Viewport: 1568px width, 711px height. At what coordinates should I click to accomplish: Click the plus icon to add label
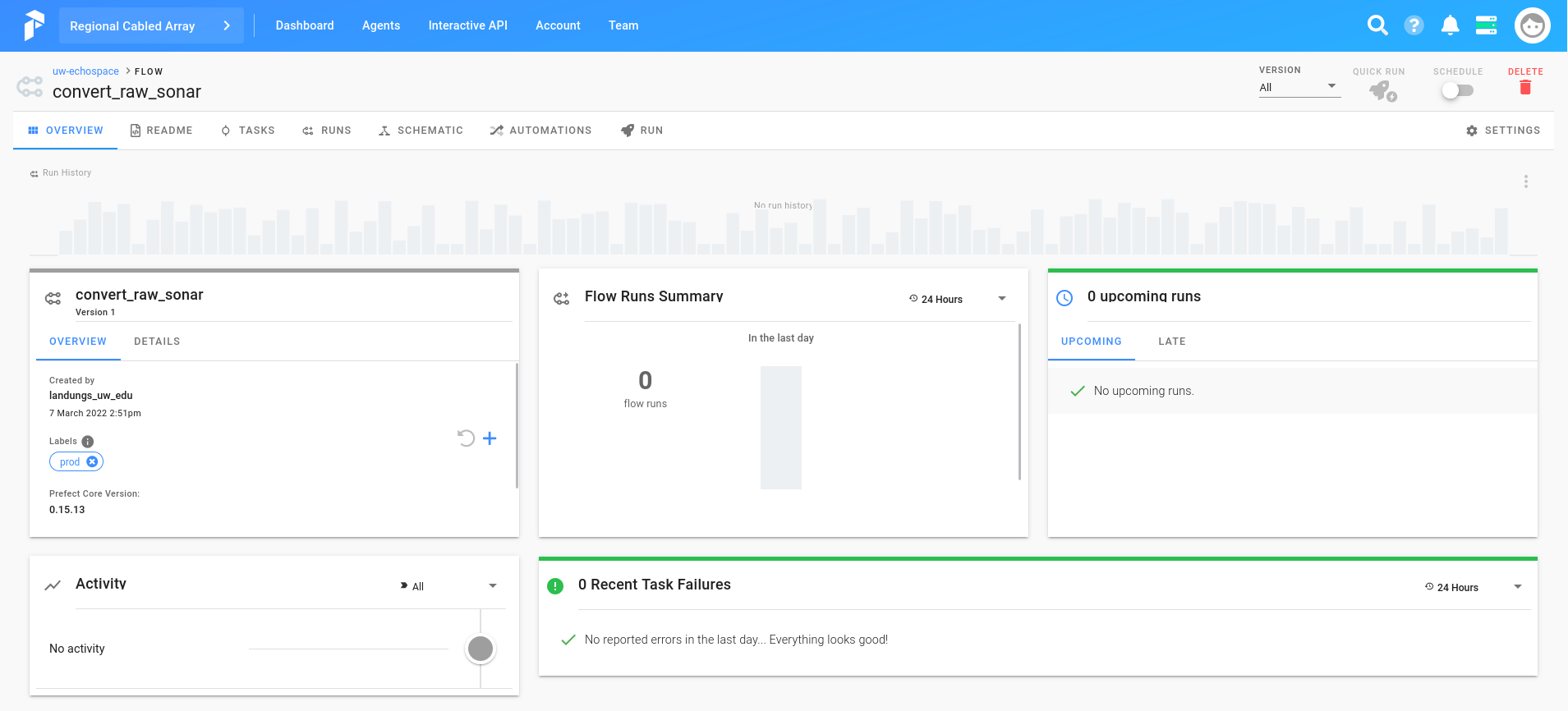coord(490,438)
